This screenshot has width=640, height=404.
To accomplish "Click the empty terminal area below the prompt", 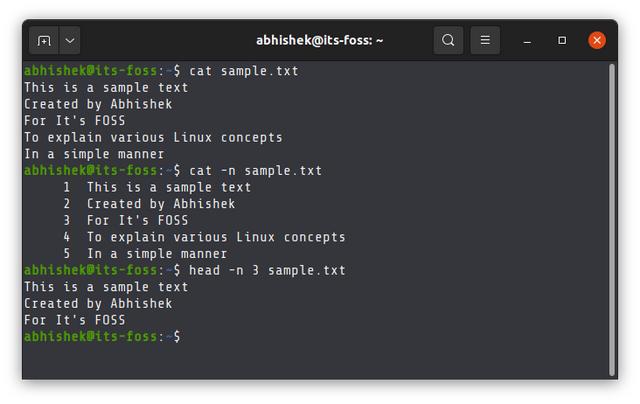I will tap(314, 361).
